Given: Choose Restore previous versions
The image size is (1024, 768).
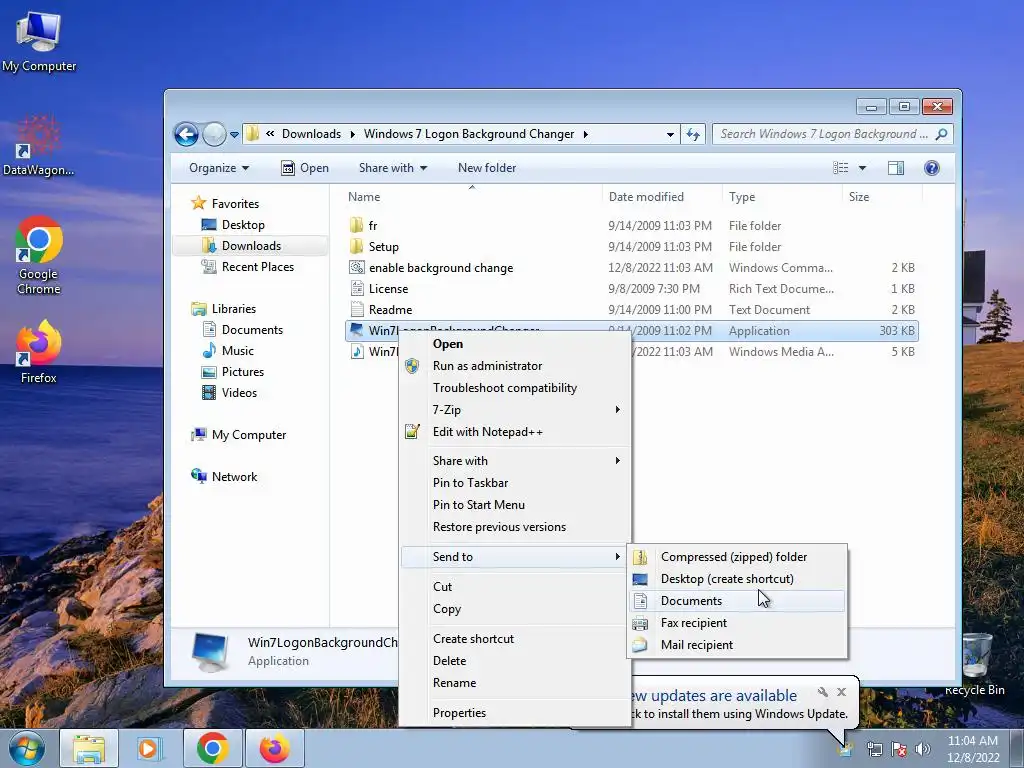Looking at the screenshot, I should 515,526.
